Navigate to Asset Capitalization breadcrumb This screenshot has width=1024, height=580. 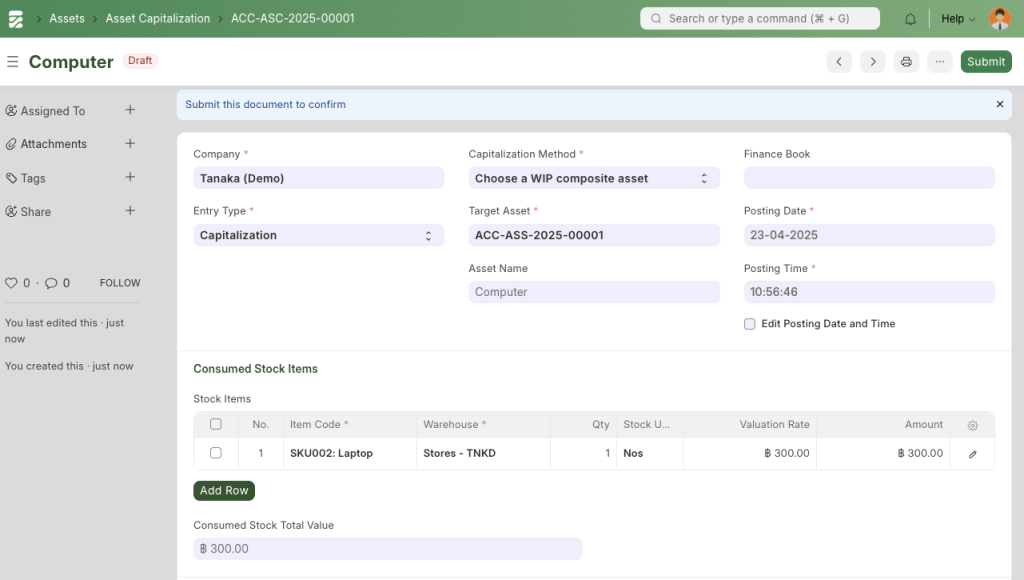click(158, 18)
